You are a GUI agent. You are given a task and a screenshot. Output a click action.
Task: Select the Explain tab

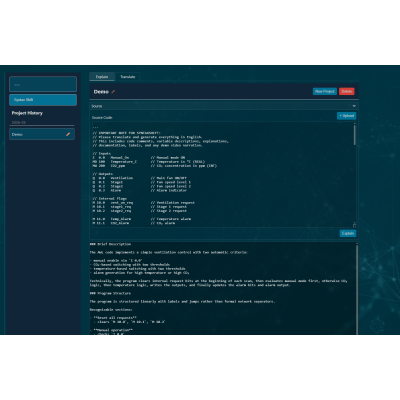(x=102, y=77)
